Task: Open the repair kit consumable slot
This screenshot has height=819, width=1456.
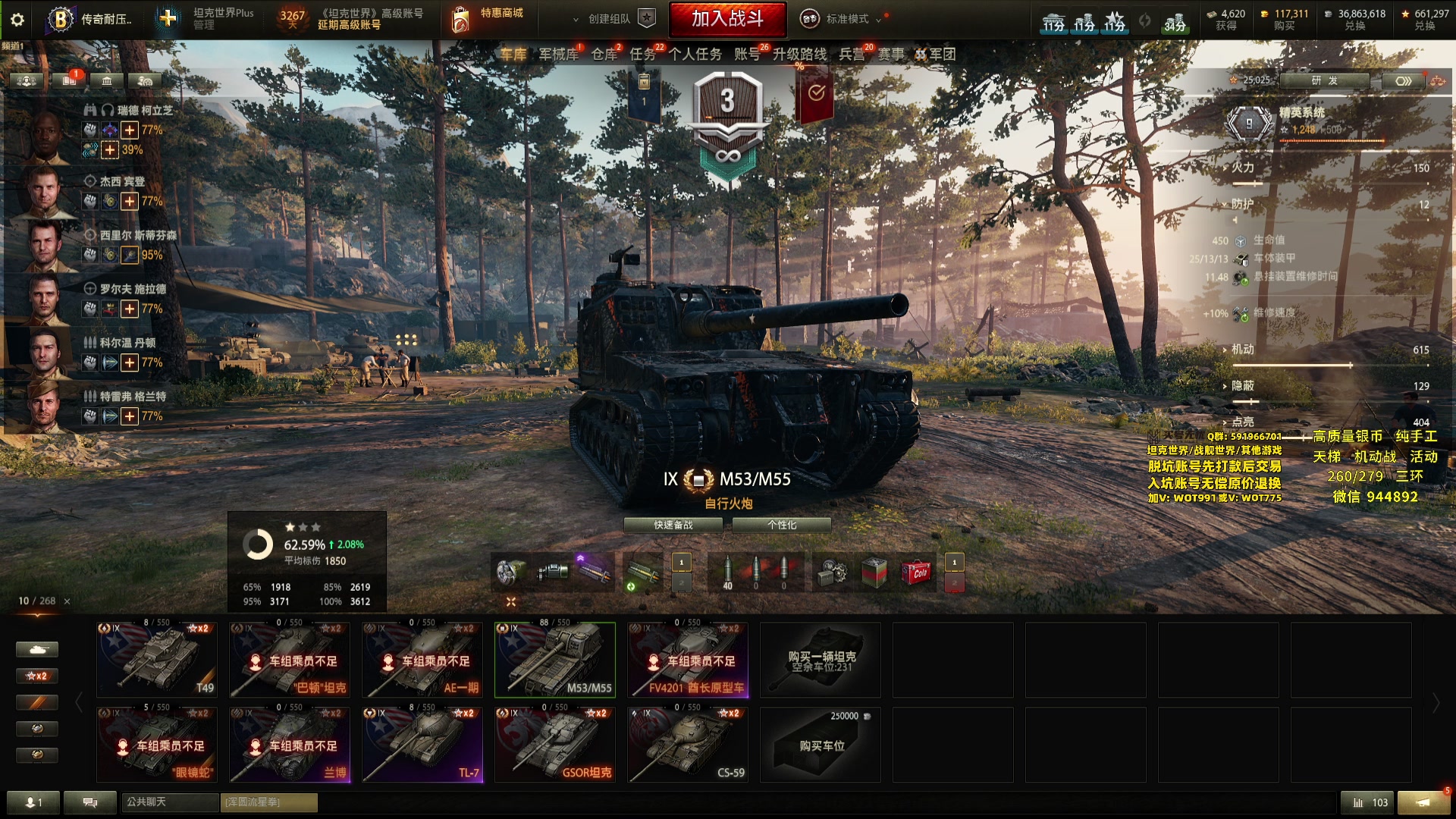Action: pos(833,573)
